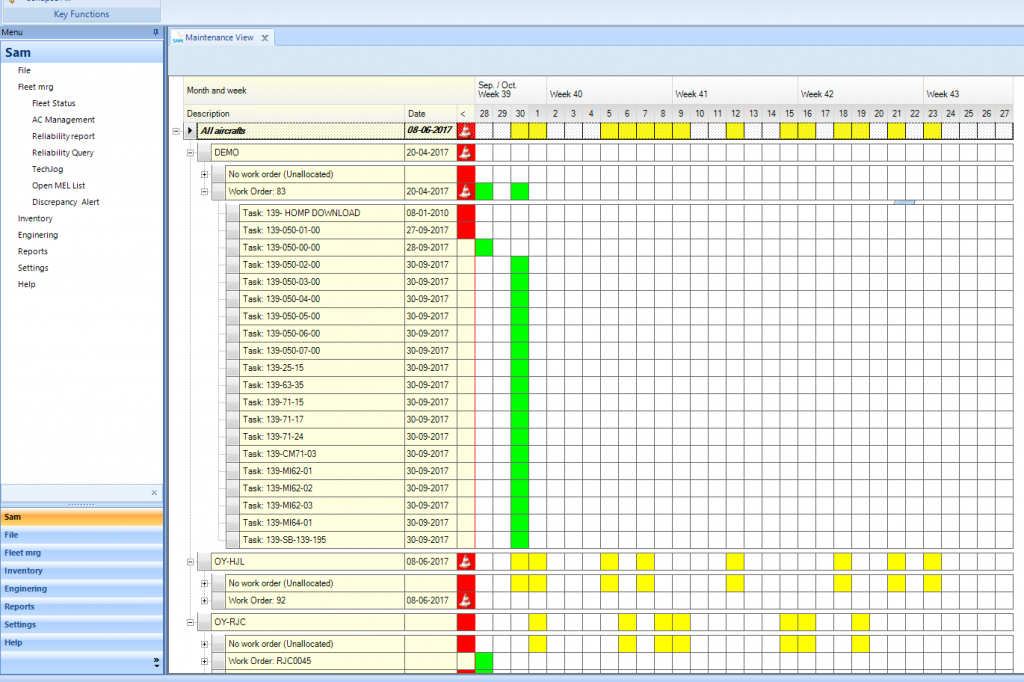
Task: Click the Description column header
Action: pos(294,114)
